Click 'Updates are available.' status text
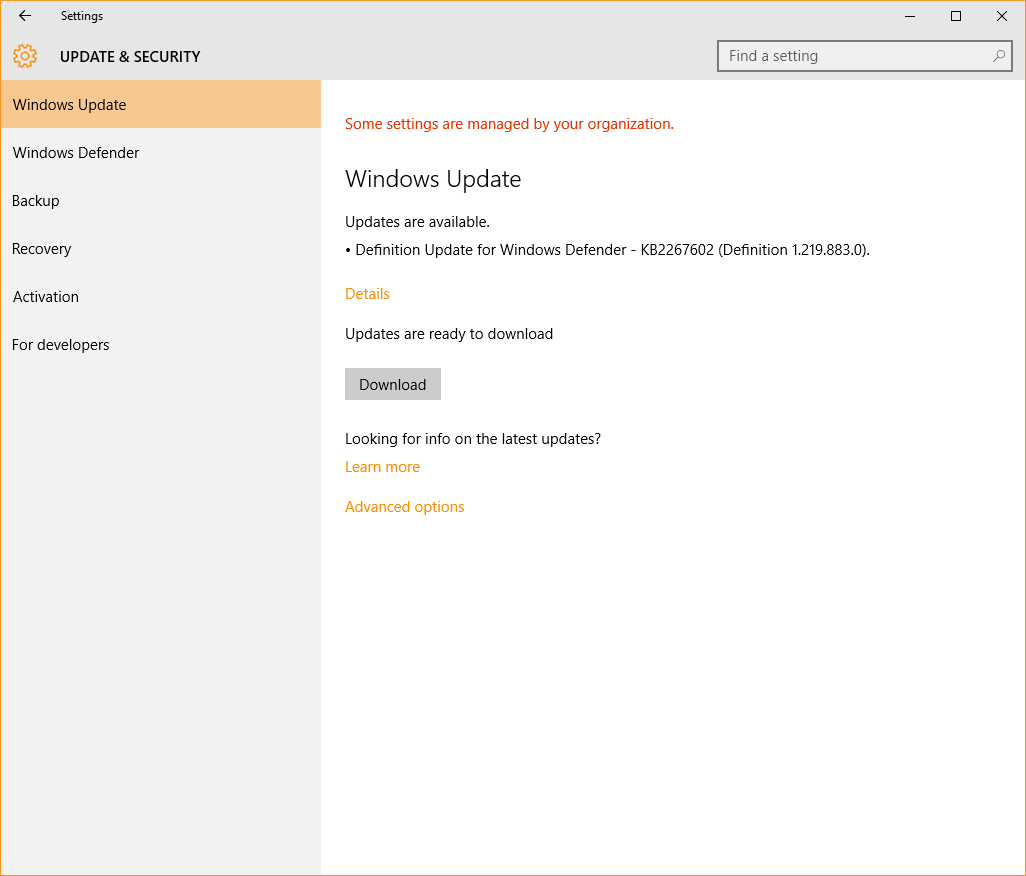This screenshot has width=1026, height=876. 417,222
